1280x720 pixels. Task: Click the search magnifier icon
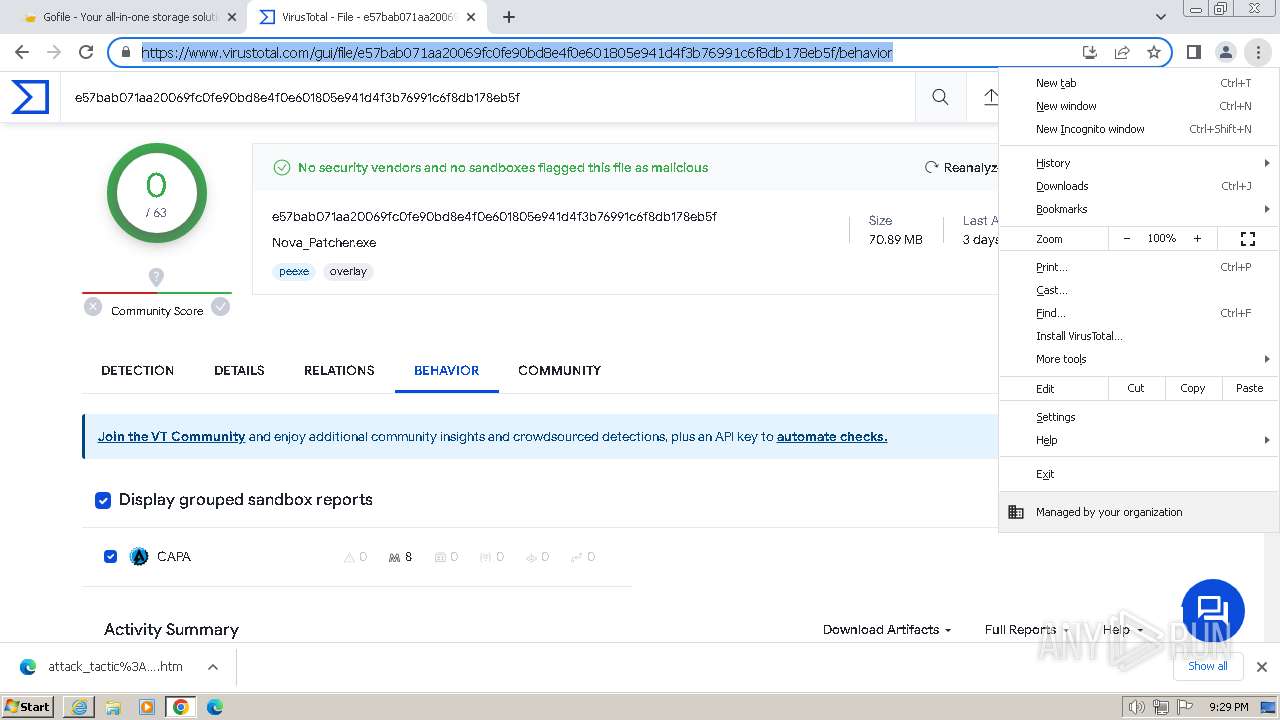point(940,97)
